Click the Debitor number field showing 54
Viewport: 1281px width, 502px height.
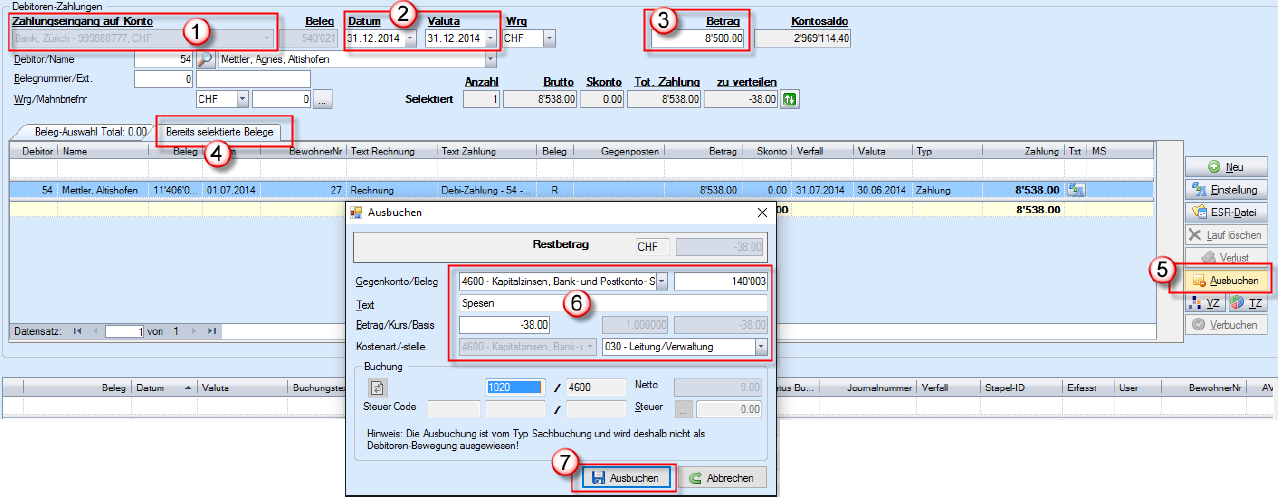164,59
